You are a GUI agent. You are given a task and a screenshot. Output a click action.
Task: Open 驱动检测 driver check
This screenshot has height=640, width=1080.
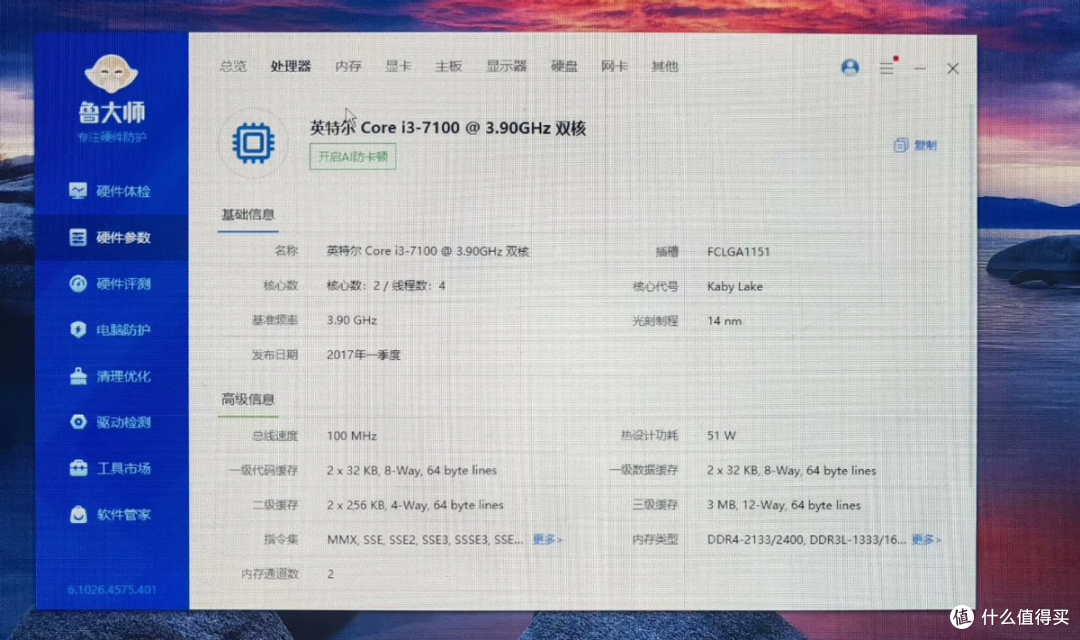point(110,422)
